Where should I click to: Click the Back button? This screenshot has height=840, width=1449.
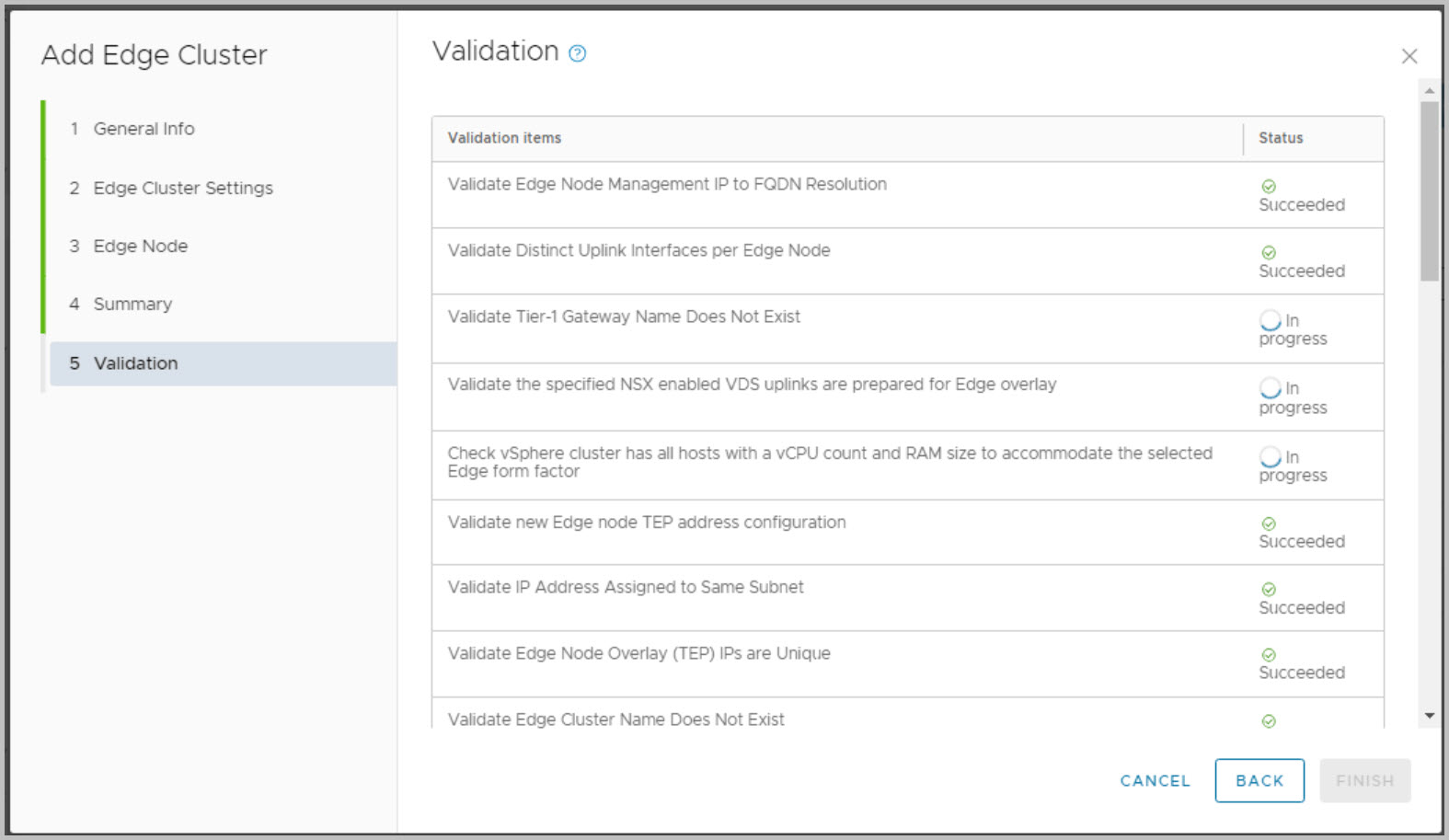coord(1259,780)
